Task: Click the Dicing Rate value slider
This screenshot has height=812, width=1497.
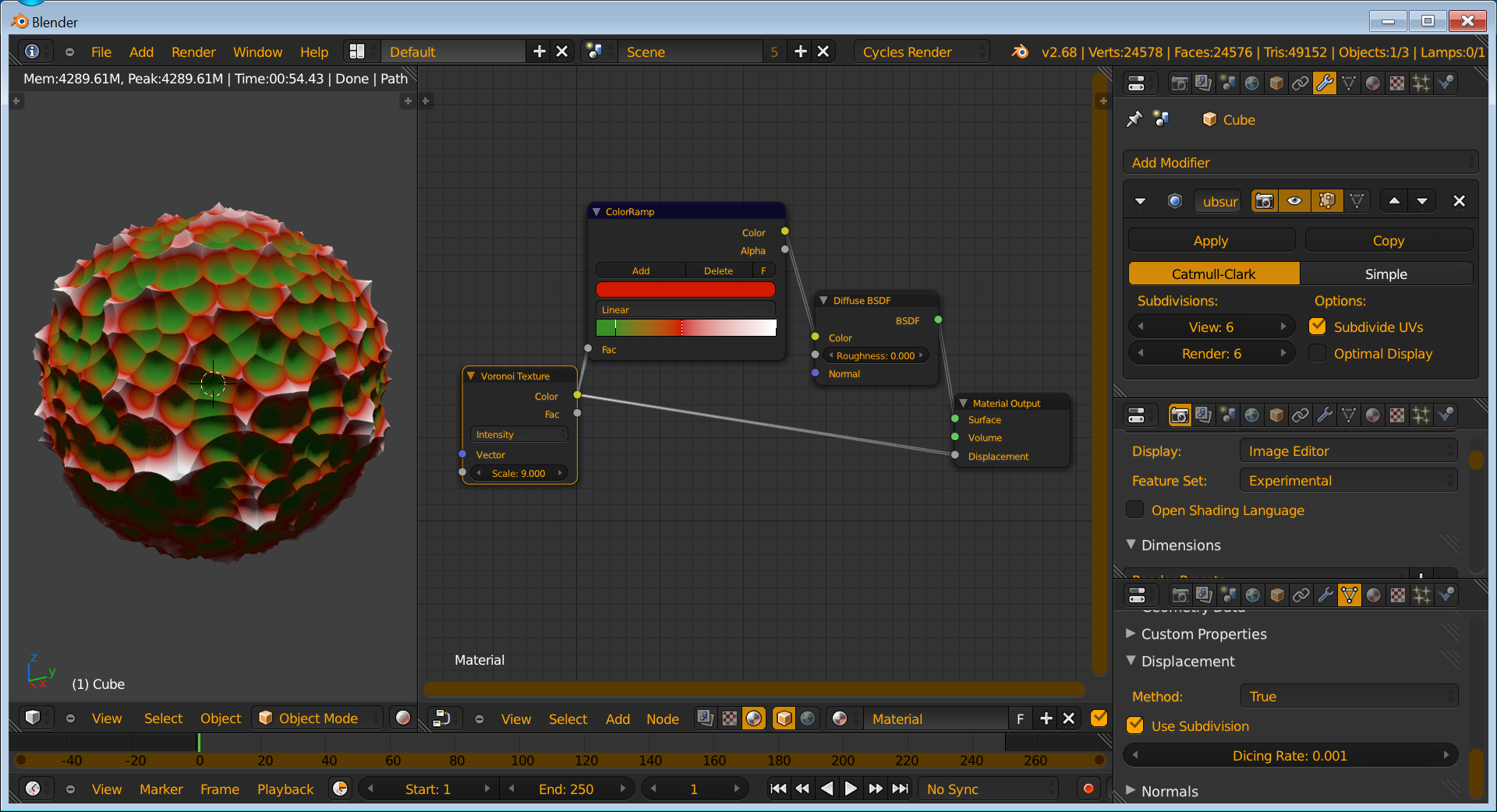Action: coord(1290,755)
